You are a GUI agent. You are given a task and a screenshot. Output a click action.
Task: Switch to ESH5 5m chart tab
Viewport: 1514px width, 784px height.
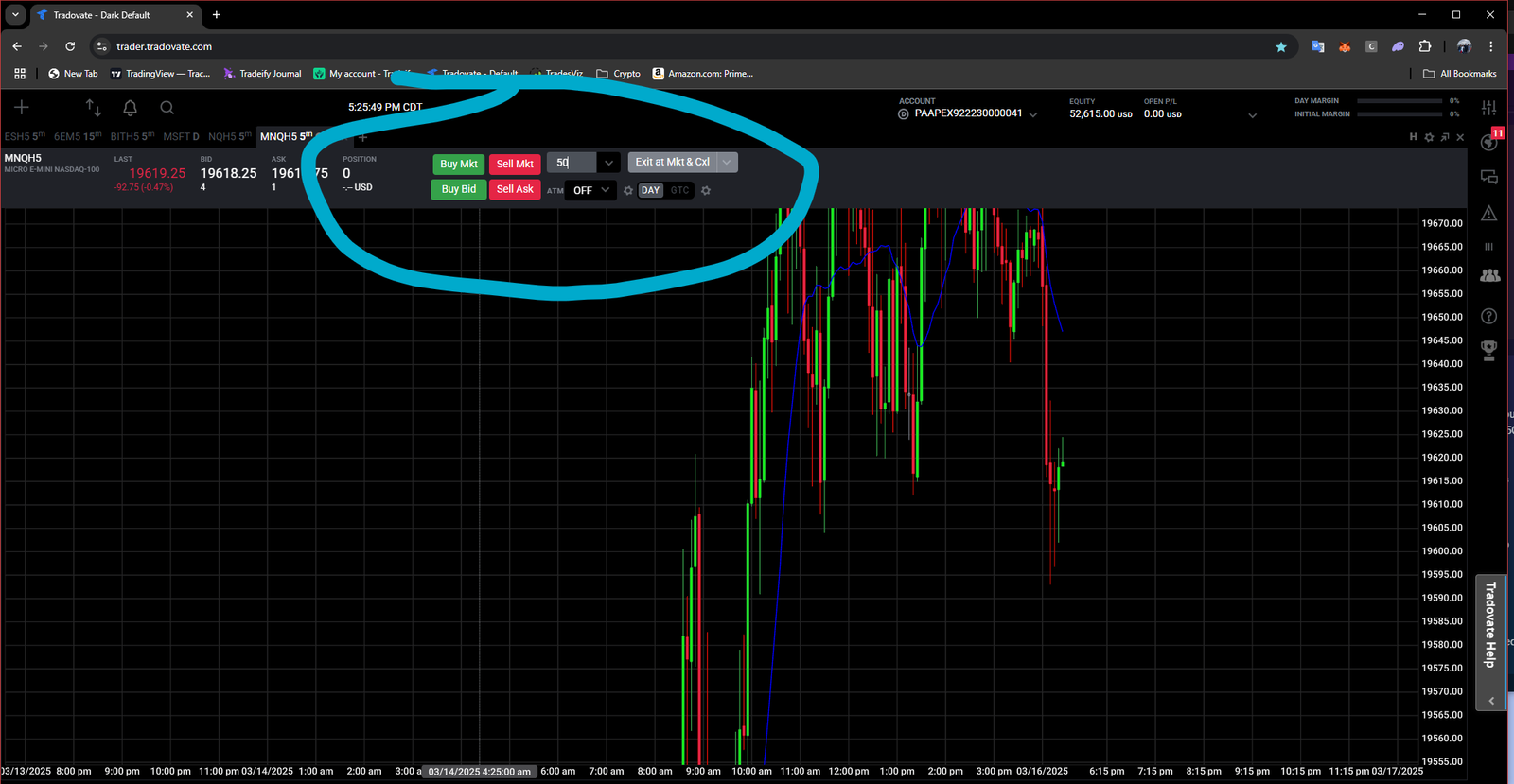tap(25, 137)
